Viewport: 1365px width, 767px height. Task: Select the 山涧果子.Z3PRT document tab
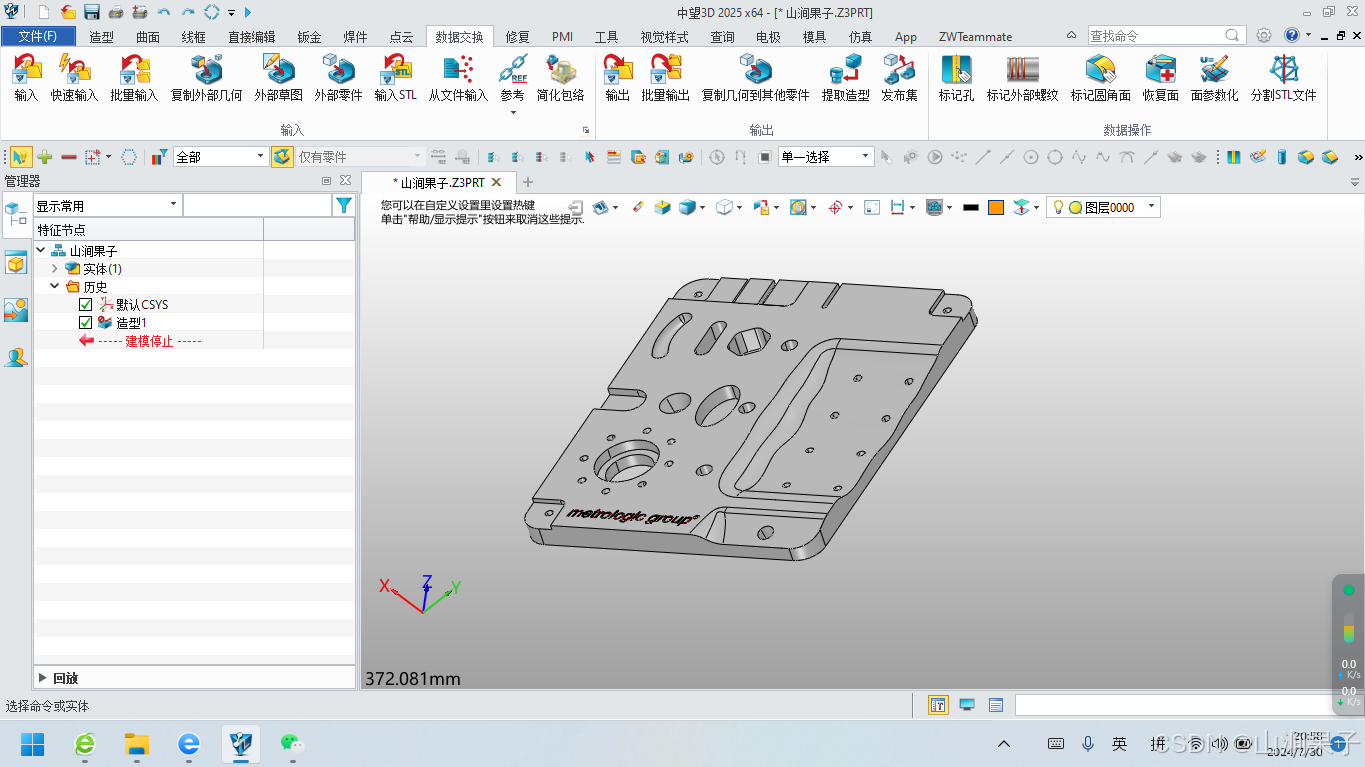click(x=440, y=183)
